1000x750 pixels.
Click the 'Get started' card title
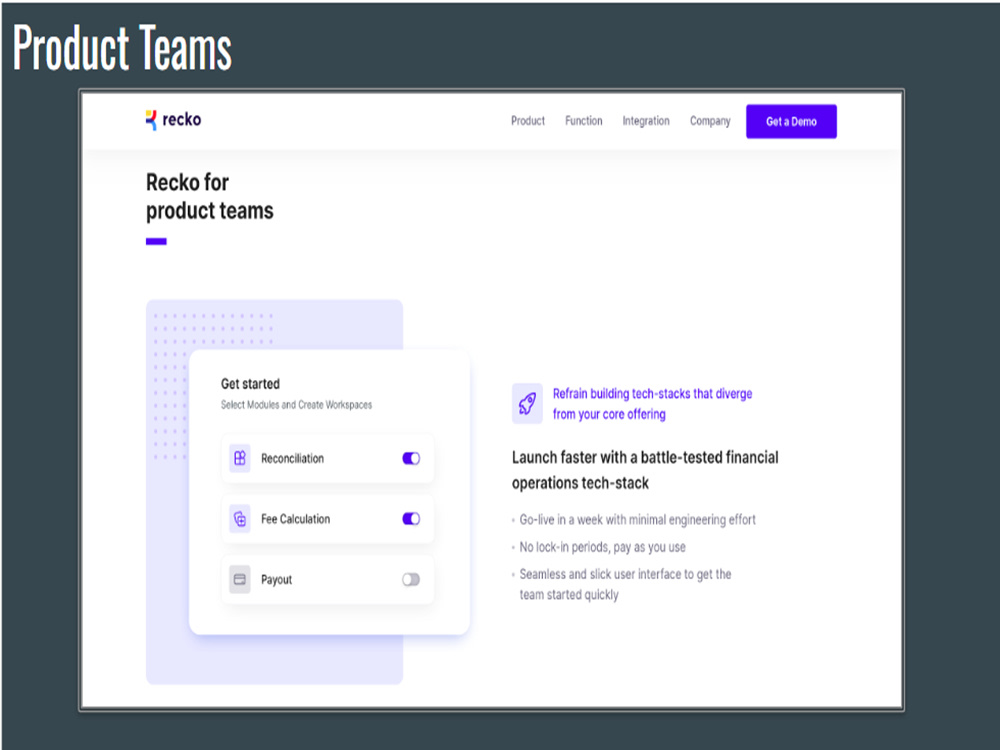(250, 384)
